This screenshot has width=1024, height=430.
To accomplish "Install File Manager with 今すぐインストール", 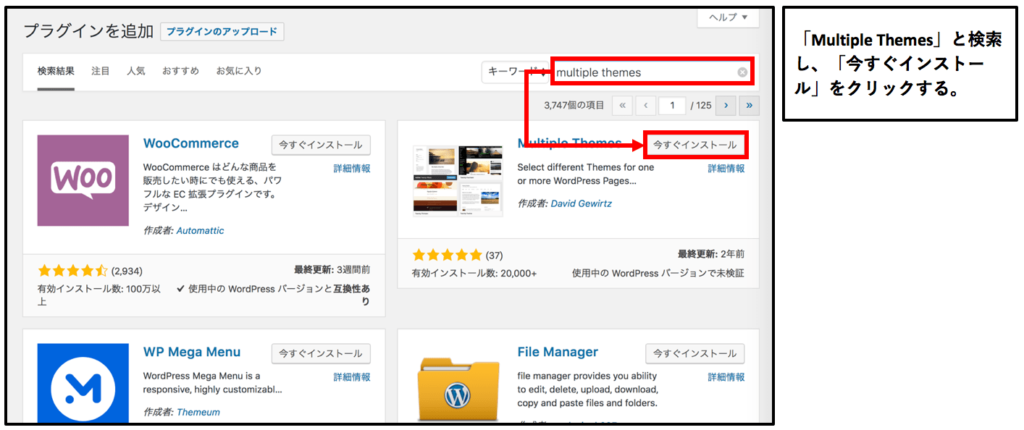I will [x=695, y=354].
